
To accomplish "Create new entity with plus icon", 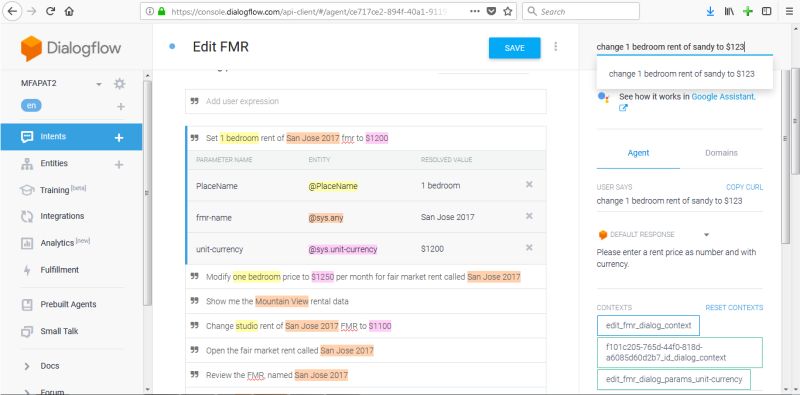I will tap(119, 164).
